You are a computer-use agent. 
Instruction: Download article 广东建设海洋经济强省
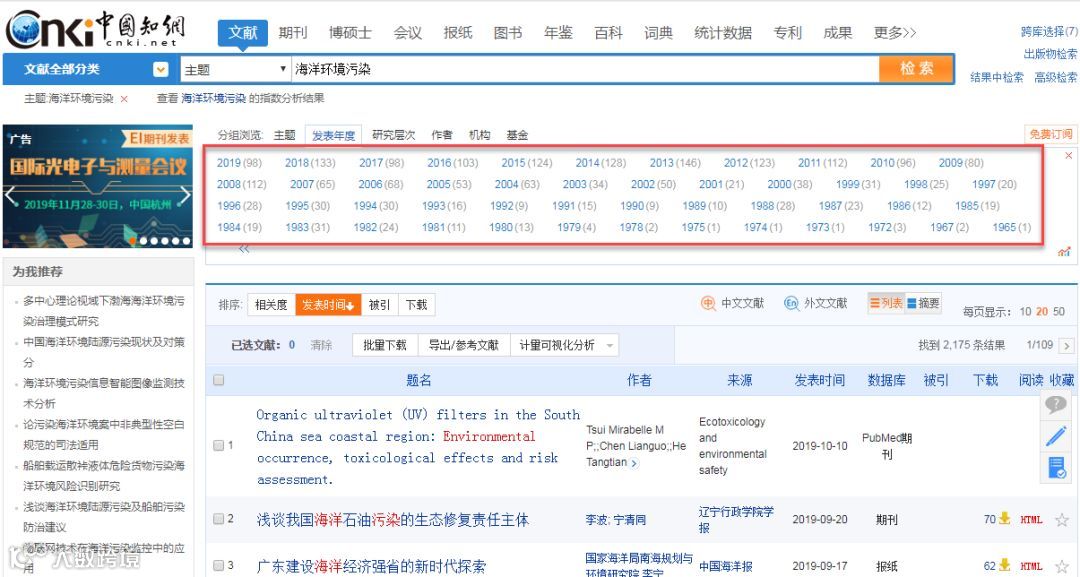1004,565
